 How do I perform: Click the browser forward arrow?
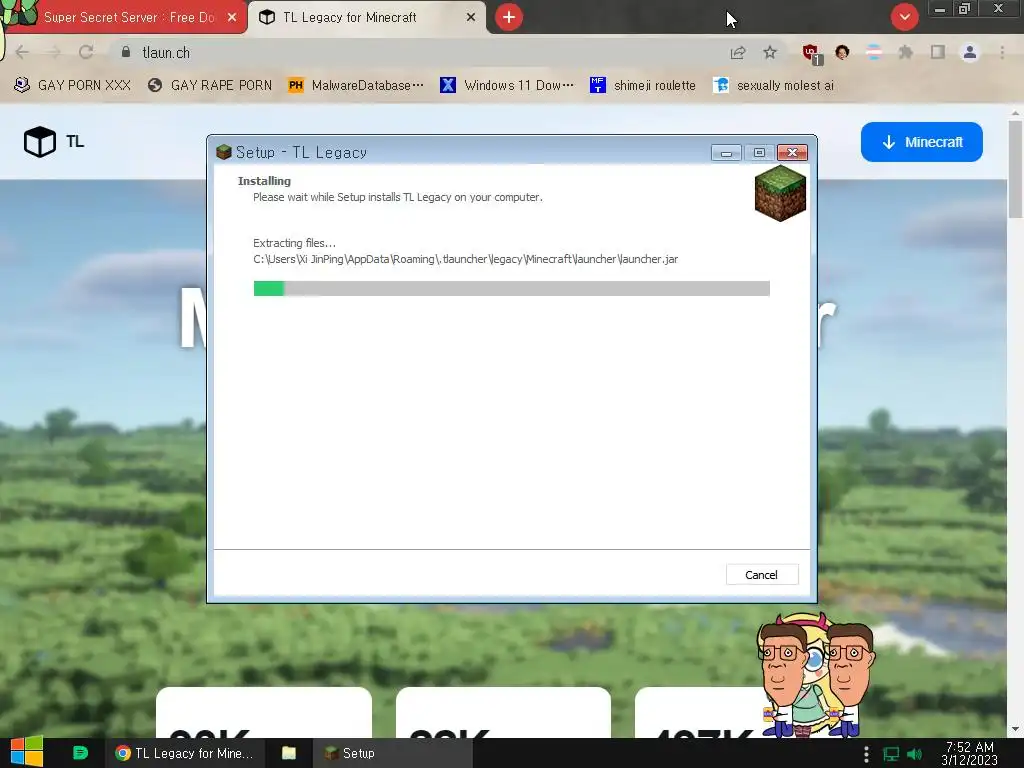coord(54,52)
